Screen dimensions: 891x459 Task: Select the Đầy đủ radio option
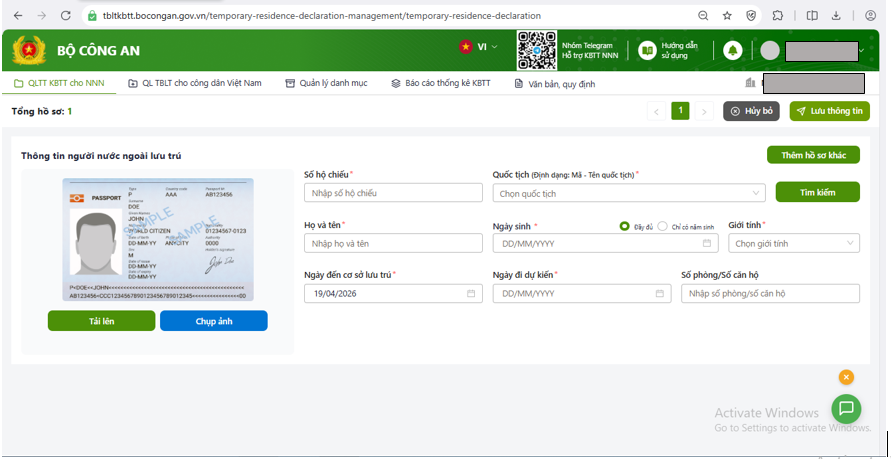pyautogui.click(x=625, y=227)
